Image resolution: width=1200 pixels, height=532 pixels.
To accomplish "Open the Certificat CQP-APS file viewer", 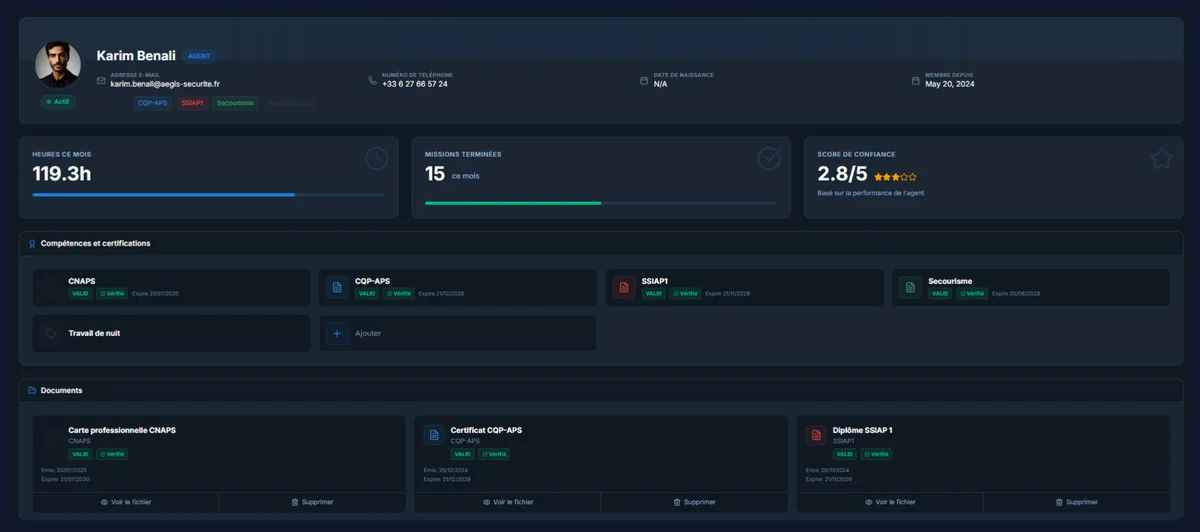I will click(508, 502).
